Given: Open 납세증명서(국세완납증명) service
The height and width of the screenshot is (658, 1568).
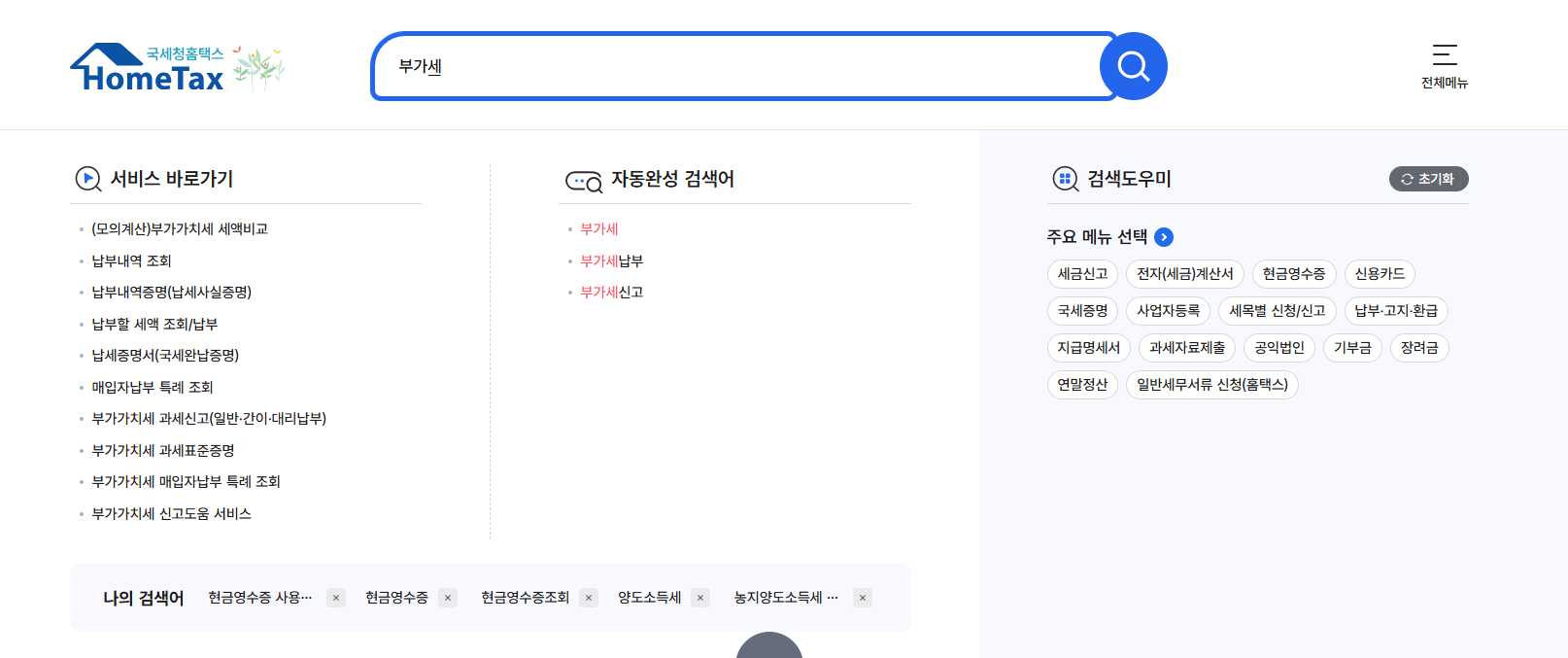Looking at the screenshot, I should (165, 356).
